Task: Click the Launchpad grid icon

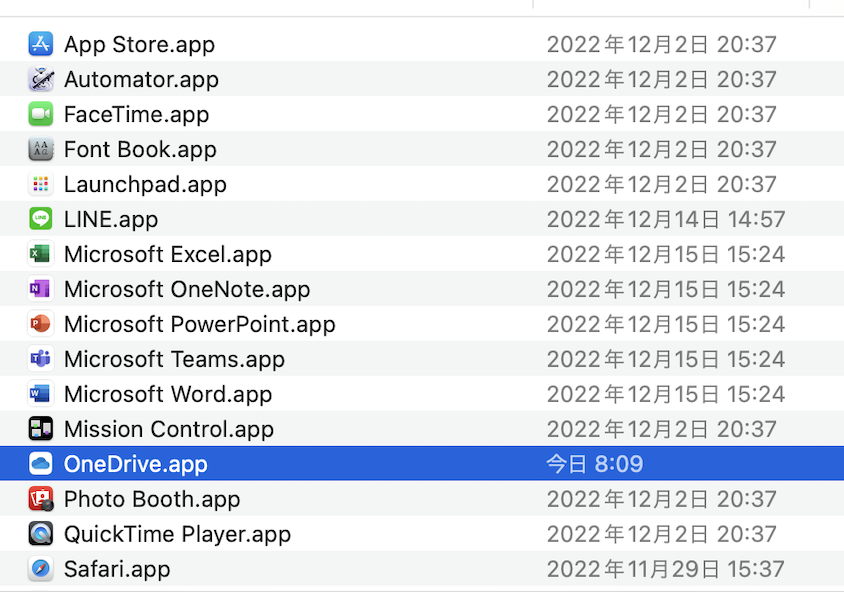Action: (x=41, y=184)
